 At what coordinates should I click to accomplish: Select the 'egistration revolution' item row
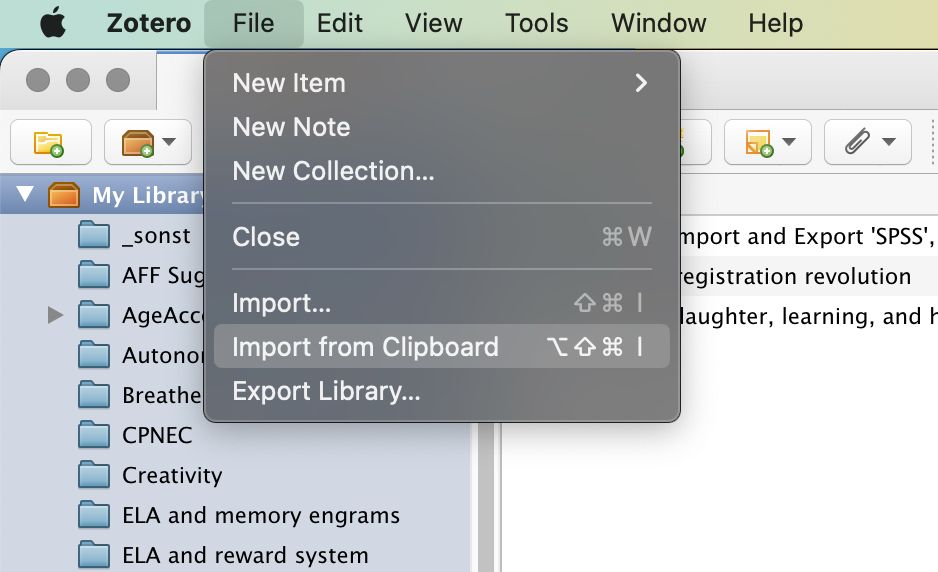pyautogui.click(x=809, y=276)
